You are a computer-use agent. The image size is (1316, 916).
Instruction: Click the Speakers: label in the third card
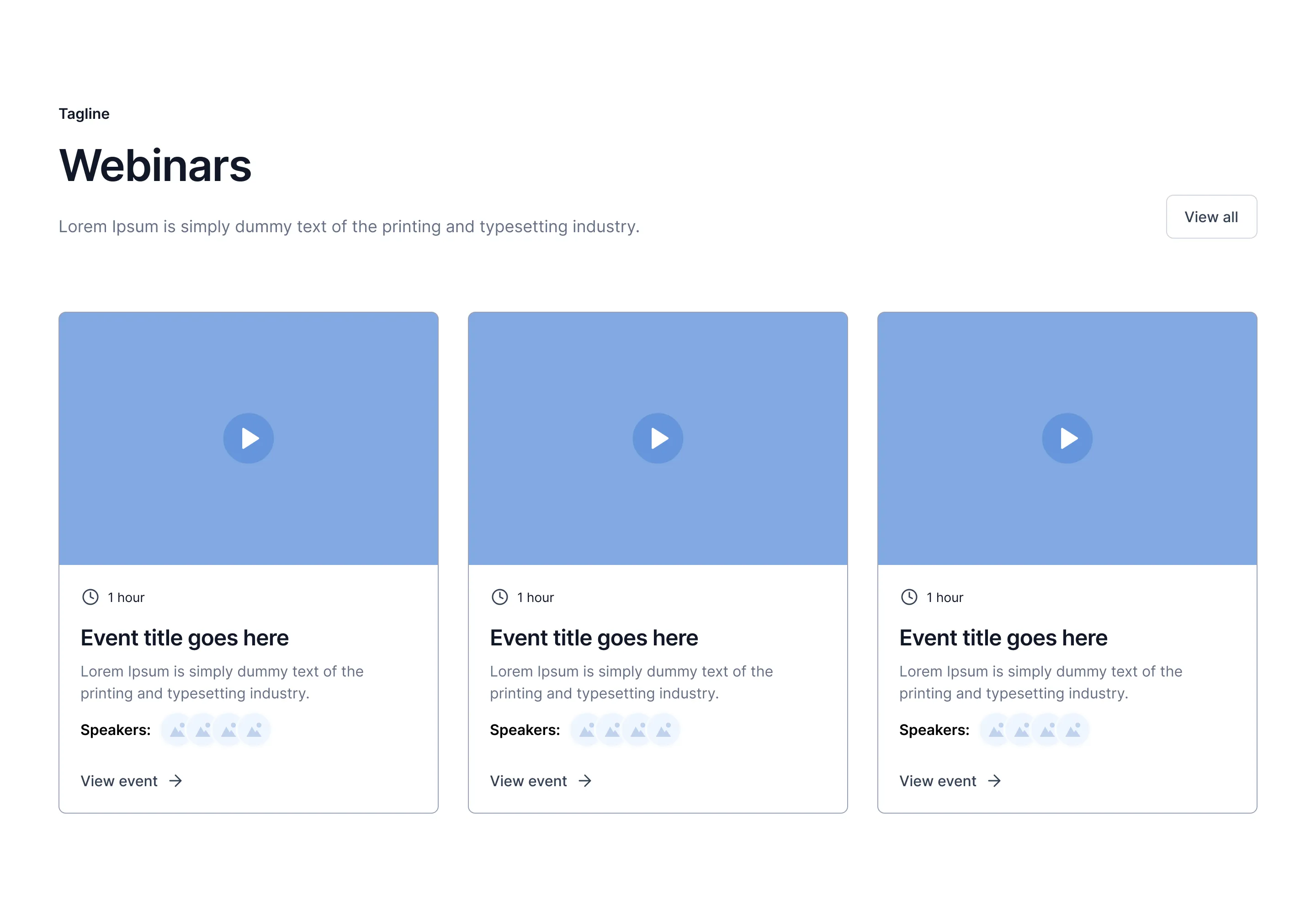(934, 730)
